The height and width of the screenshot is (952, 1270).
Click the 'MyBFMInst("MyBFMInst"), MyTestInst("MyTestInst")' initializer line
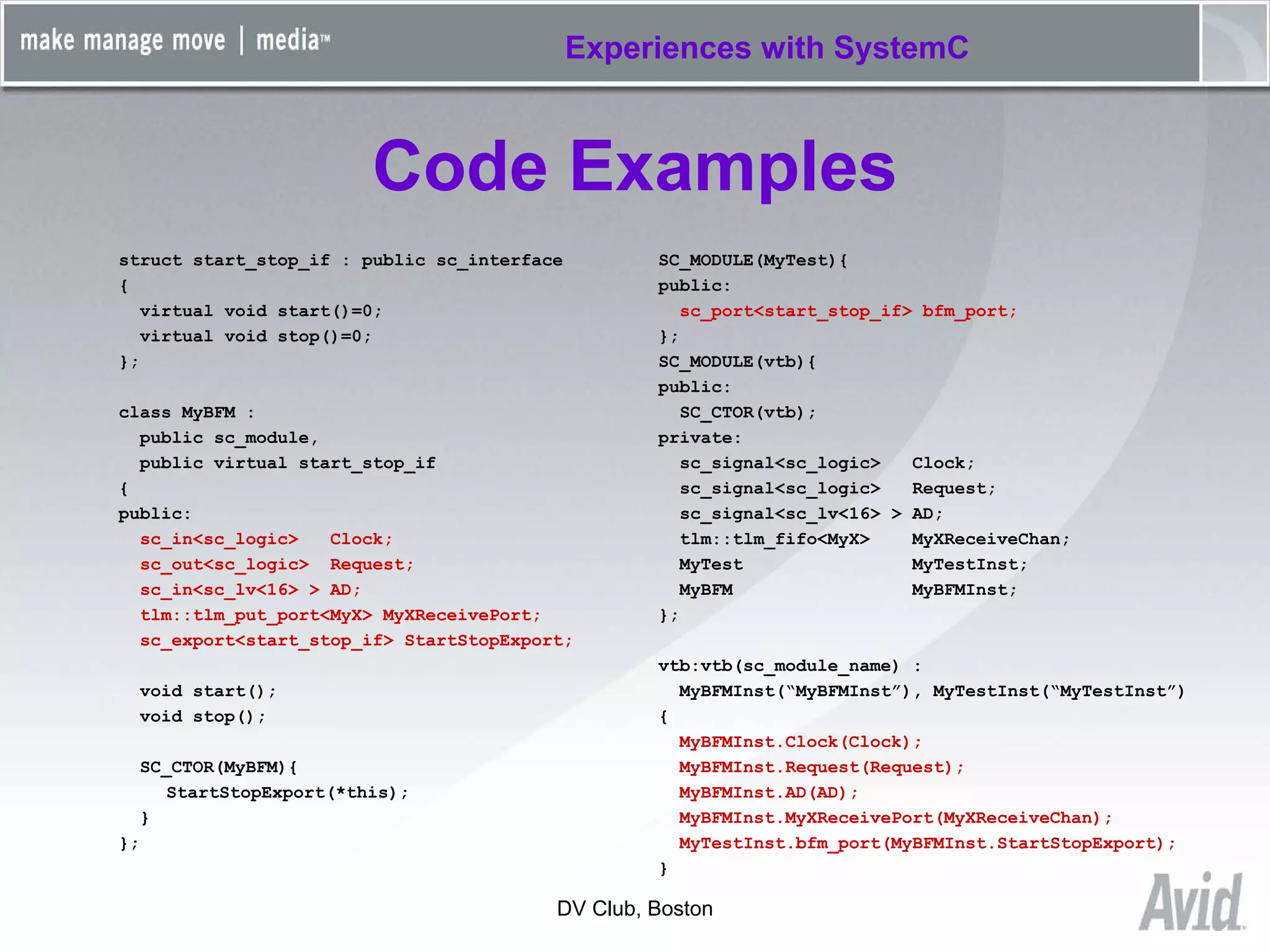[931, 692]
